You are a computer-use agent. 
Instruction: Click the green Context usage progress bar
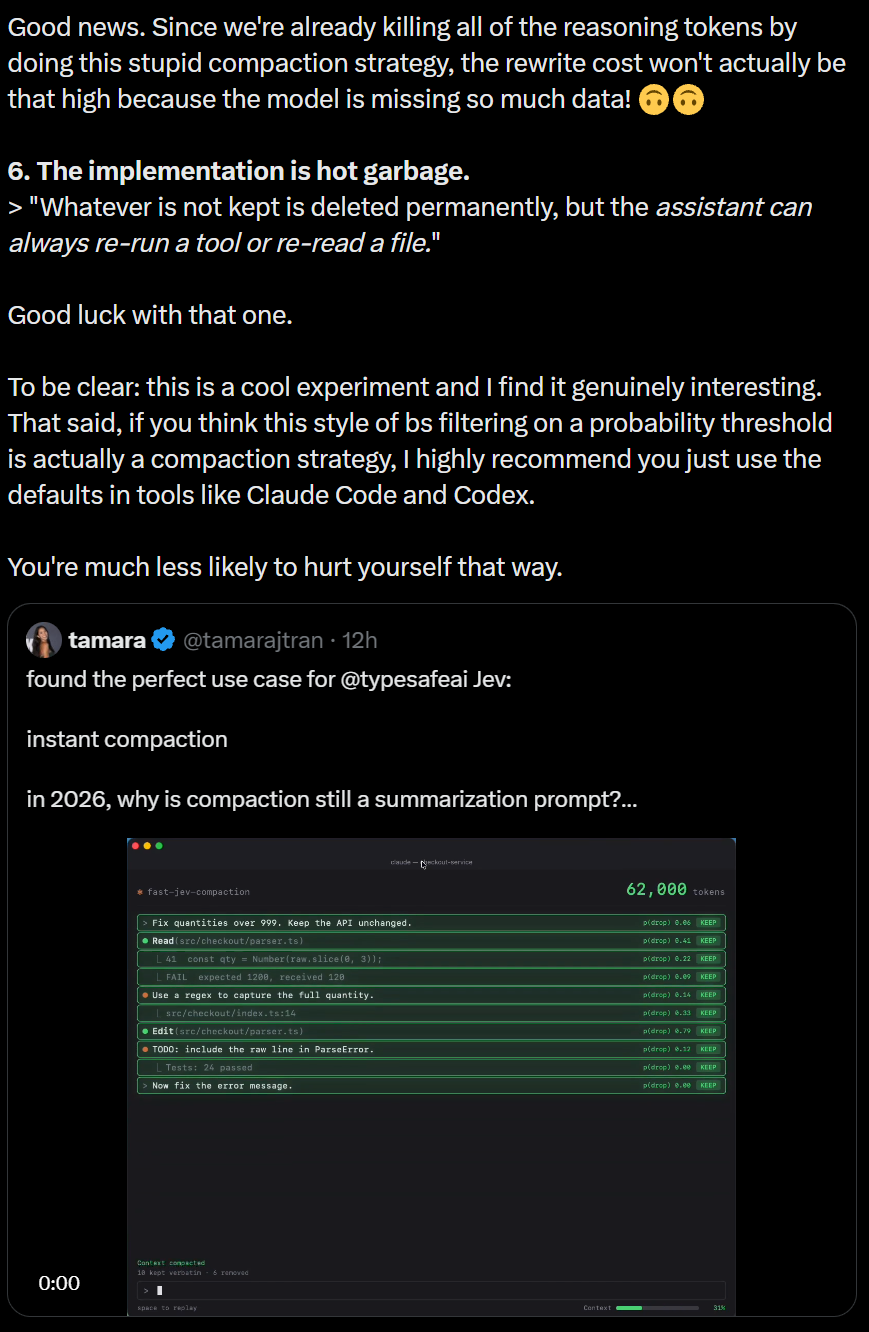coord(657,1307)
